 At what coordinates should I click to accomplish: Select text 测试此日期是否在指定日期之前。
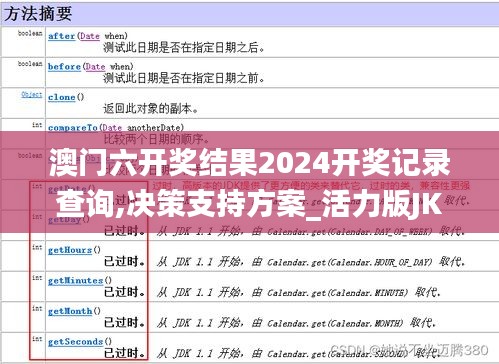point(184,78)
